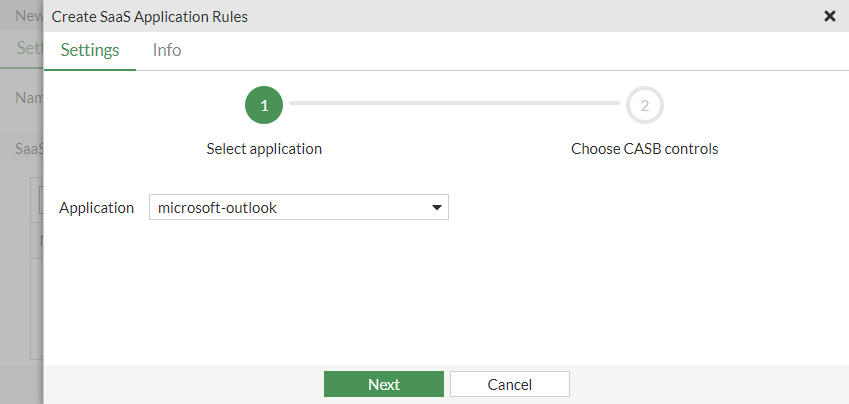Close the Create SaaS Application Rules dialog
Screen dimensions: 849x404
[829, 16]
